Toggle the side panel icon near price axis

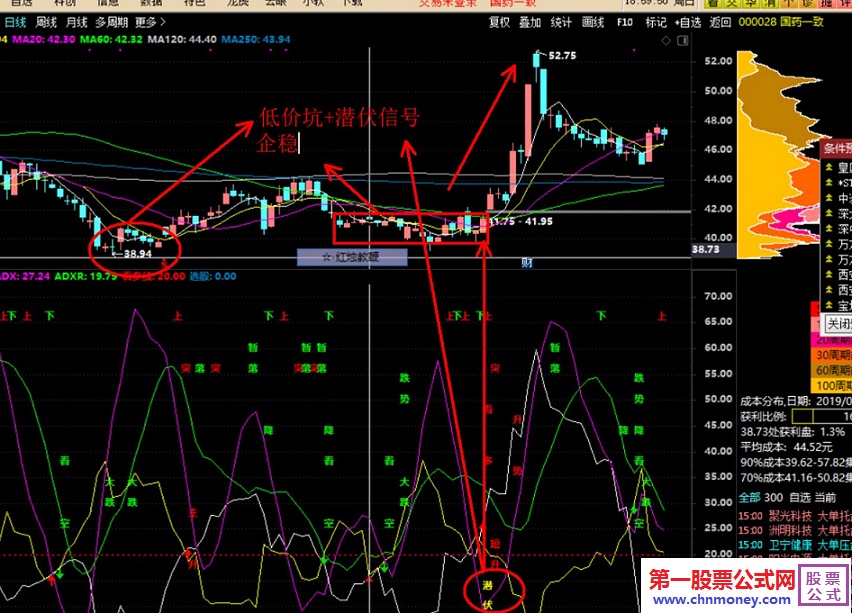683,41
